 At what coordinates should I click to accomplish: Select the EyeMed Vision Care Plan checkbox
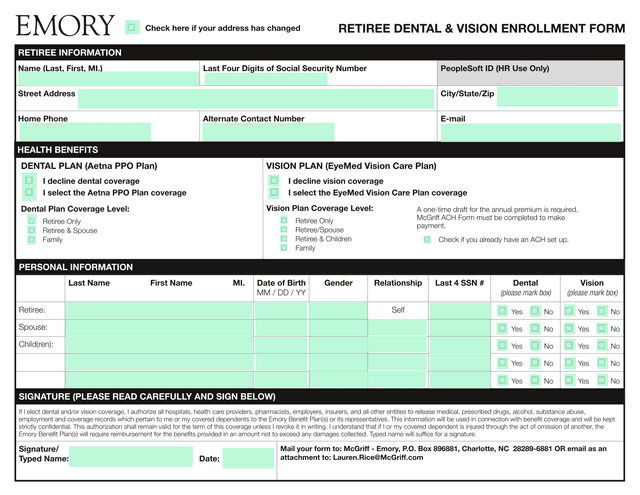click(x=274, y=192)
